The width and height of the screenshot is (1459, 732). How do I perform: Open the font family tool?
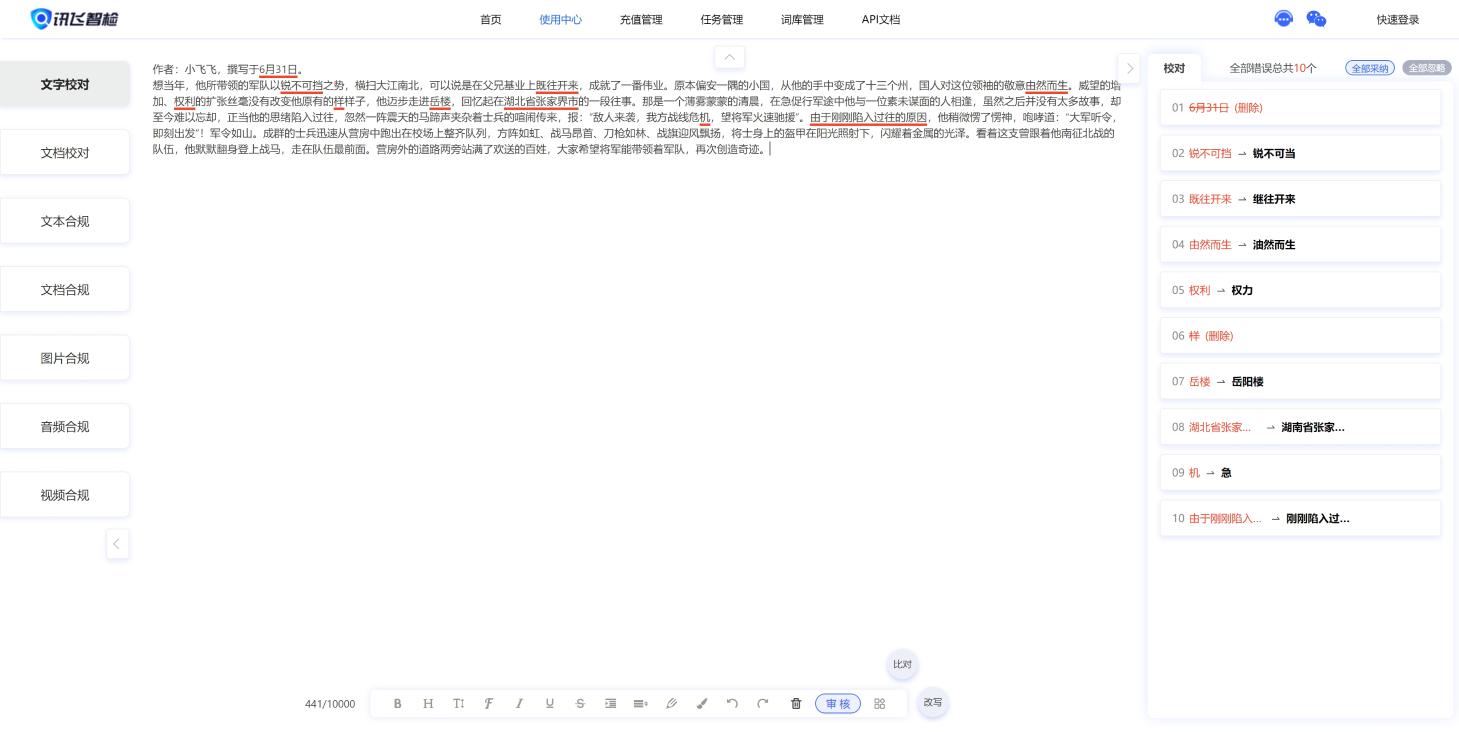489,704
